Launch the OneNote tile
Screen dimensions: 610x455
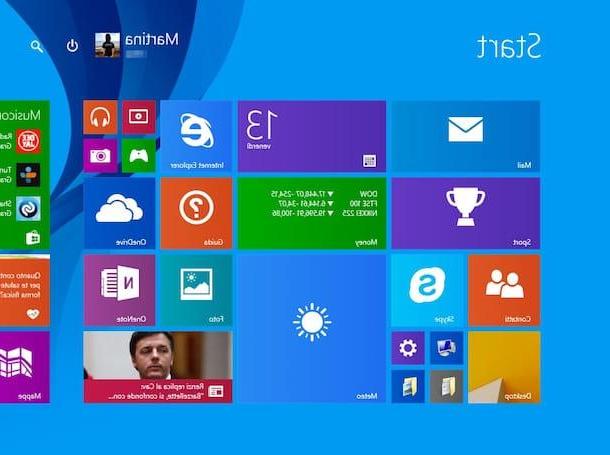tap(119, 290)
